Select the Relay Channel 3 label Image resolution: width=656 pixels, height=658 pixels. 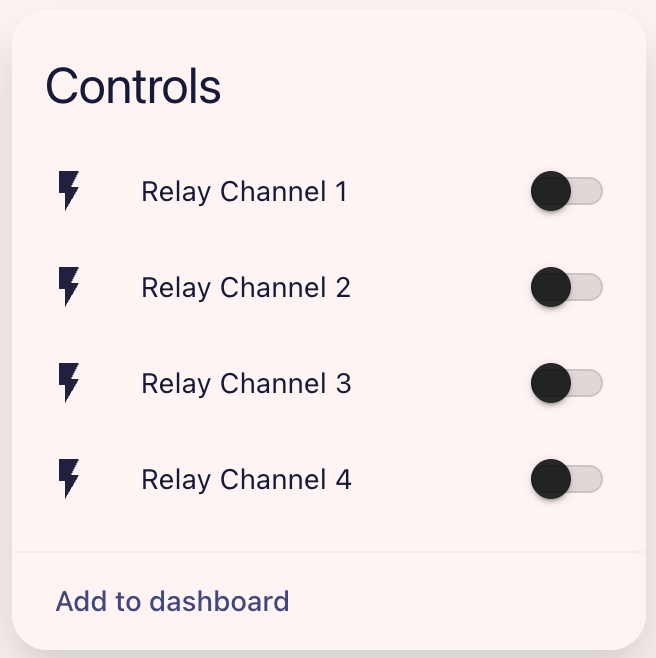click(x=246, y=383)
